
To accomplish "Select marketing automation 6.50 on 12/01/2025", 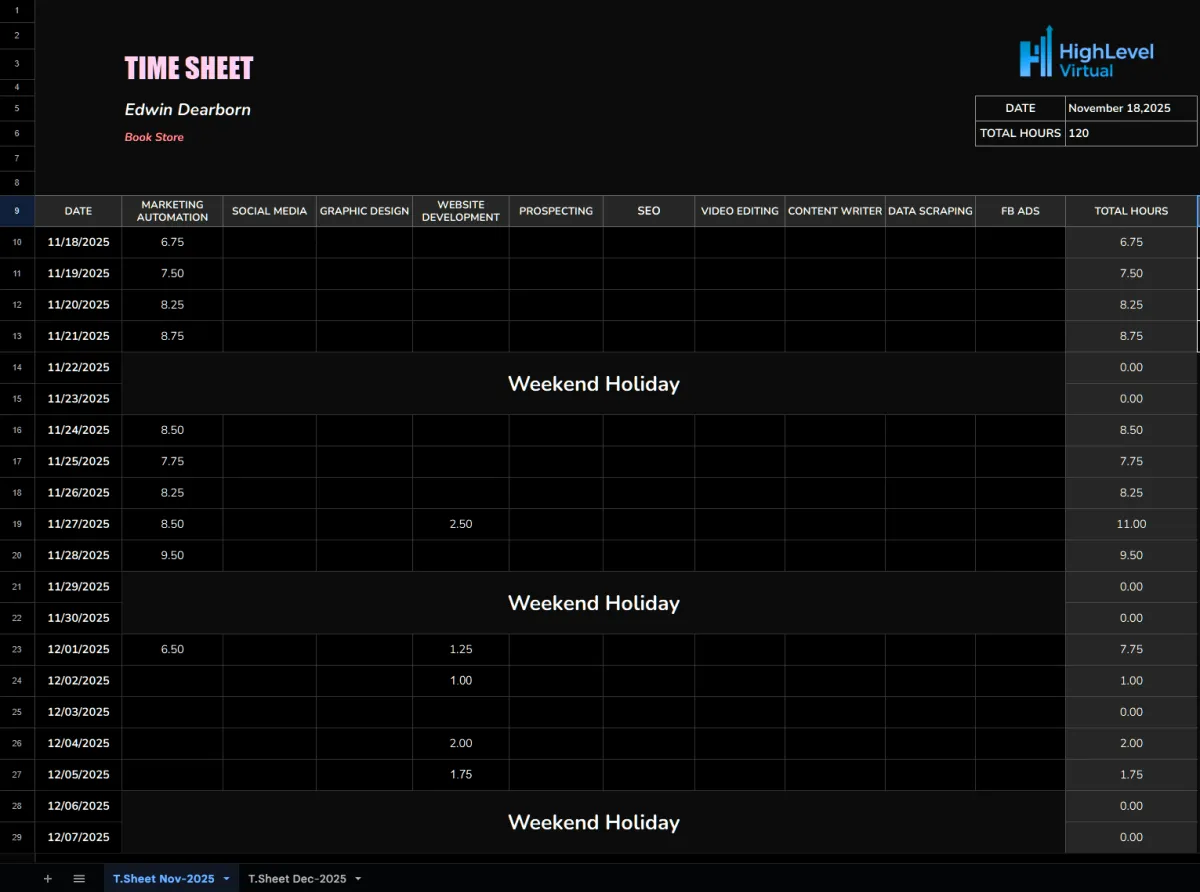I will (172, 649).
